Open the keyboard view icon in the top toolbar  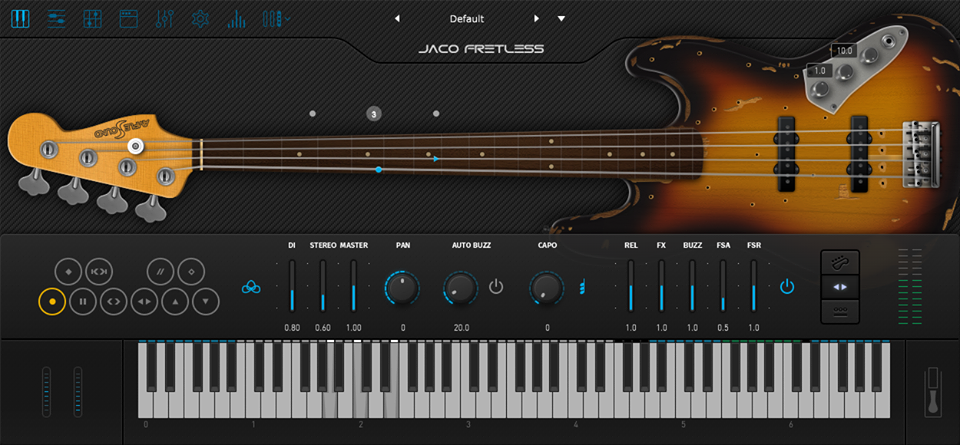20,19
